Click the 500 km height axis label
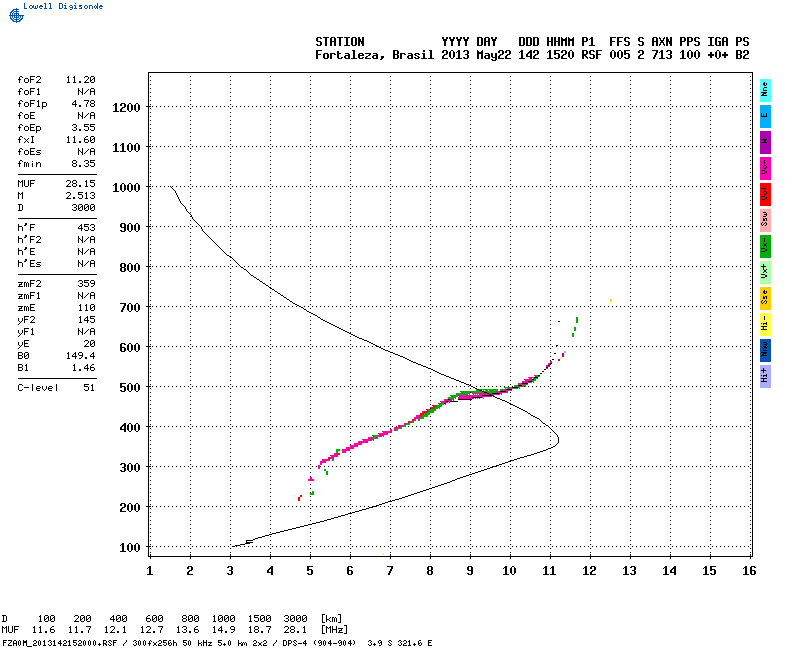800x650 pixels. coord(130,387)
